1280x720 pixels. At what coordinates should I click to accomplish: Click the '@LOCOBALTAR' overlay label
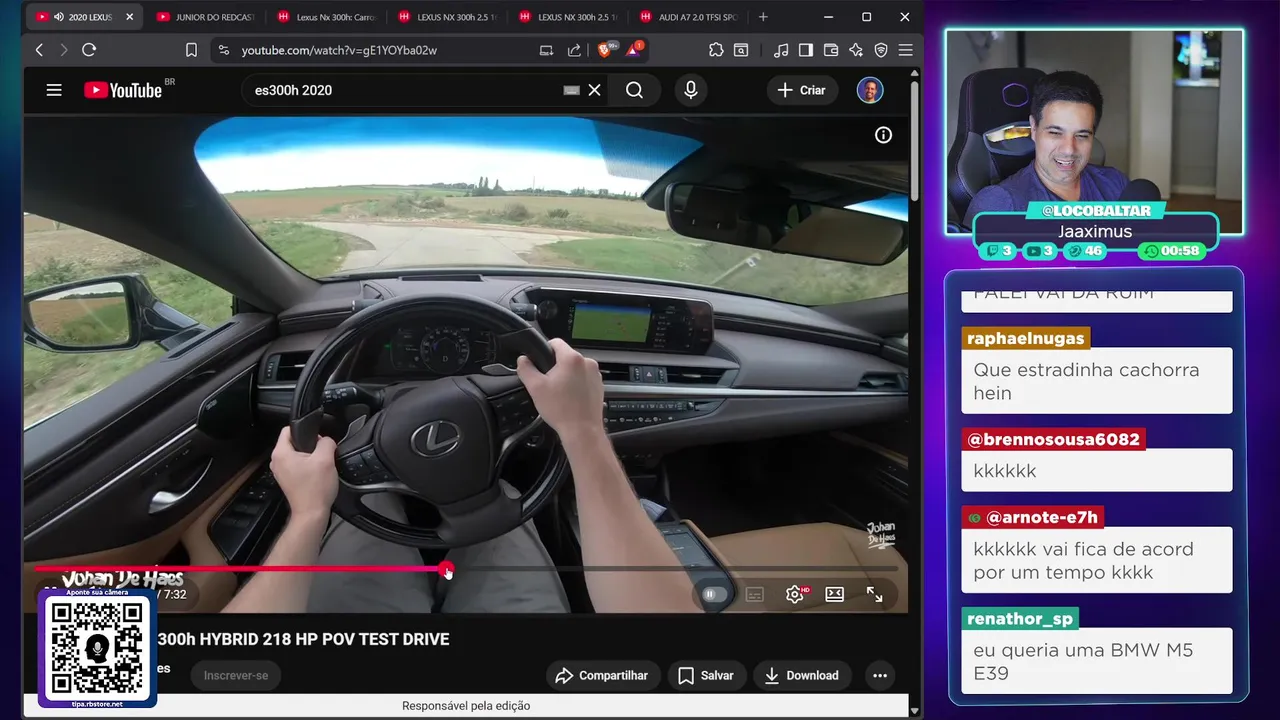coord(1096,211)
